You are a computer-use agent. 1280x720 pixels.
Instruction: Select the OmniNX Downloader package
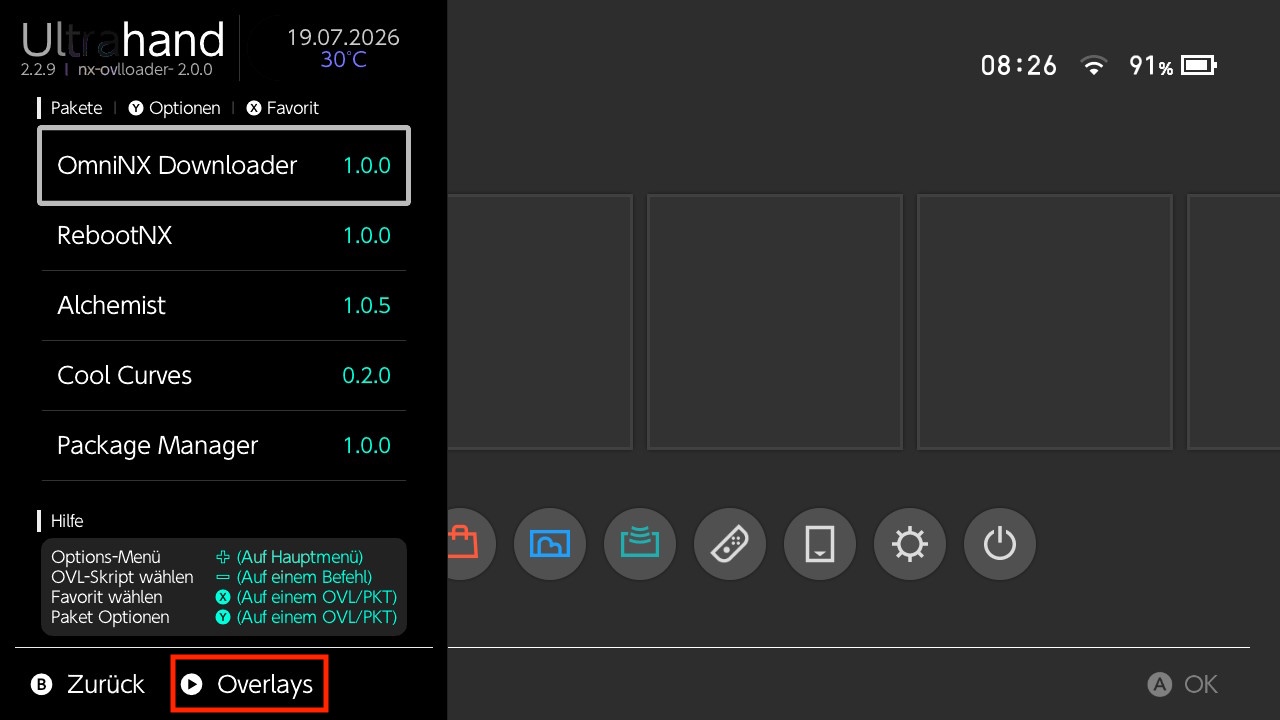point(224,165)
